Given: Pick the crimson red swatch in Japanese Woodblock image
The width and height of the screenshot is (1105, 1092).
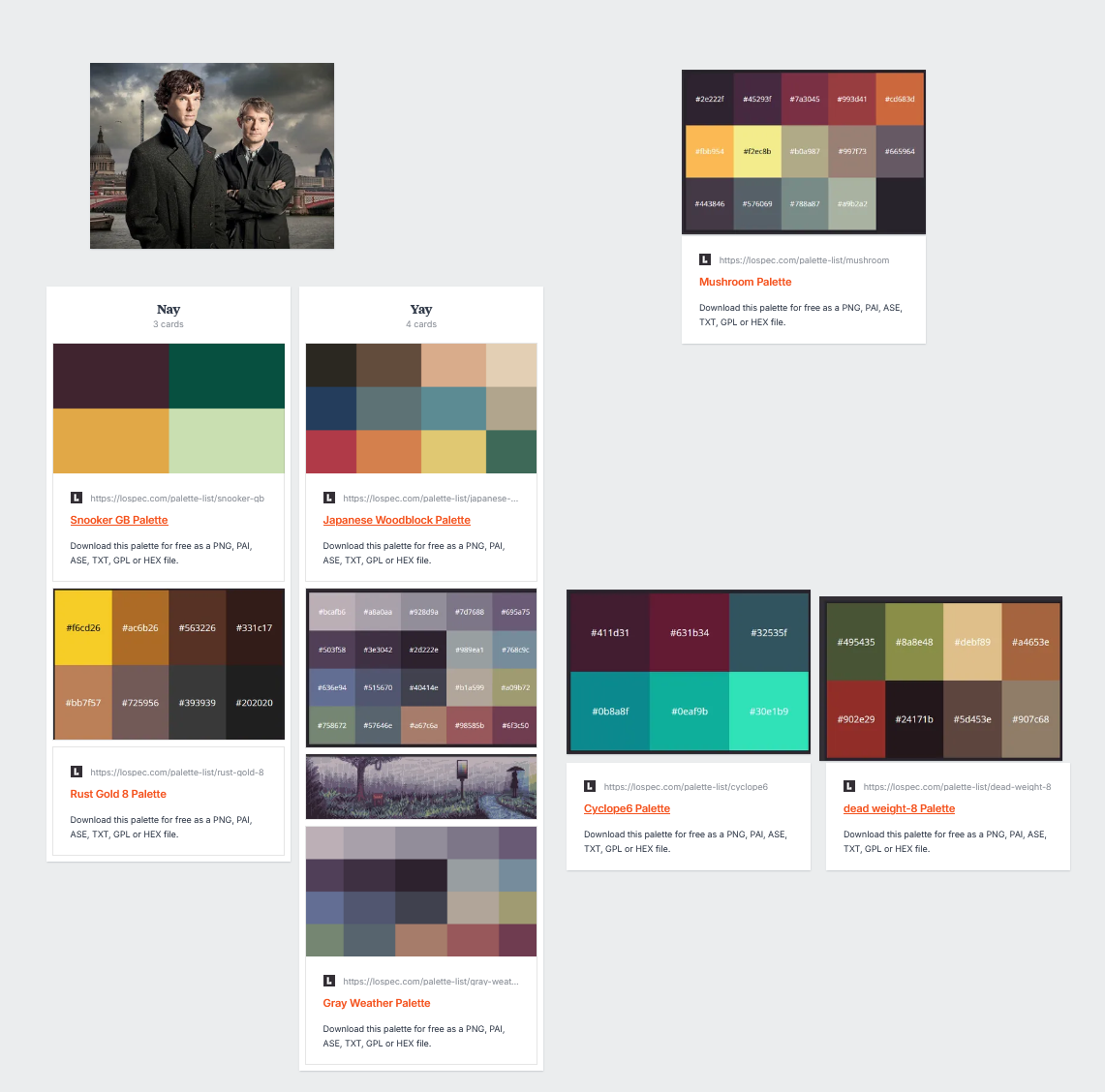Looking at the screenshot, I should pyautogui.click(x=331, y=451).
